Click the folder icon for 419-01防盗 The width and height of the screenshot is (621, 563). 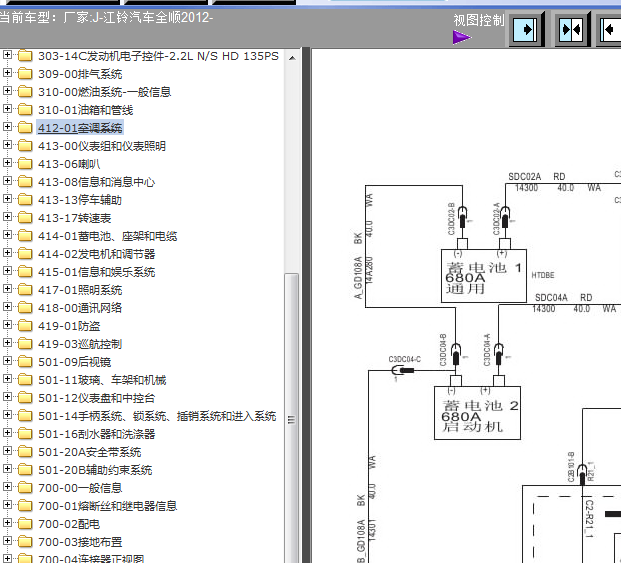(25, 326)
